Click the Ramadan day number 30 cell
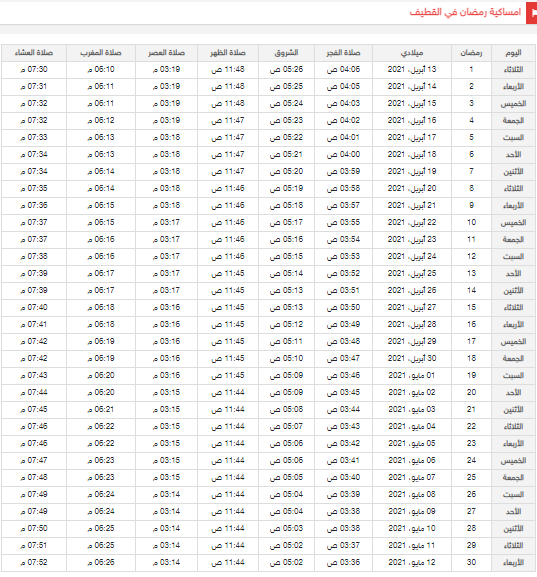 (x=471, y=562)
